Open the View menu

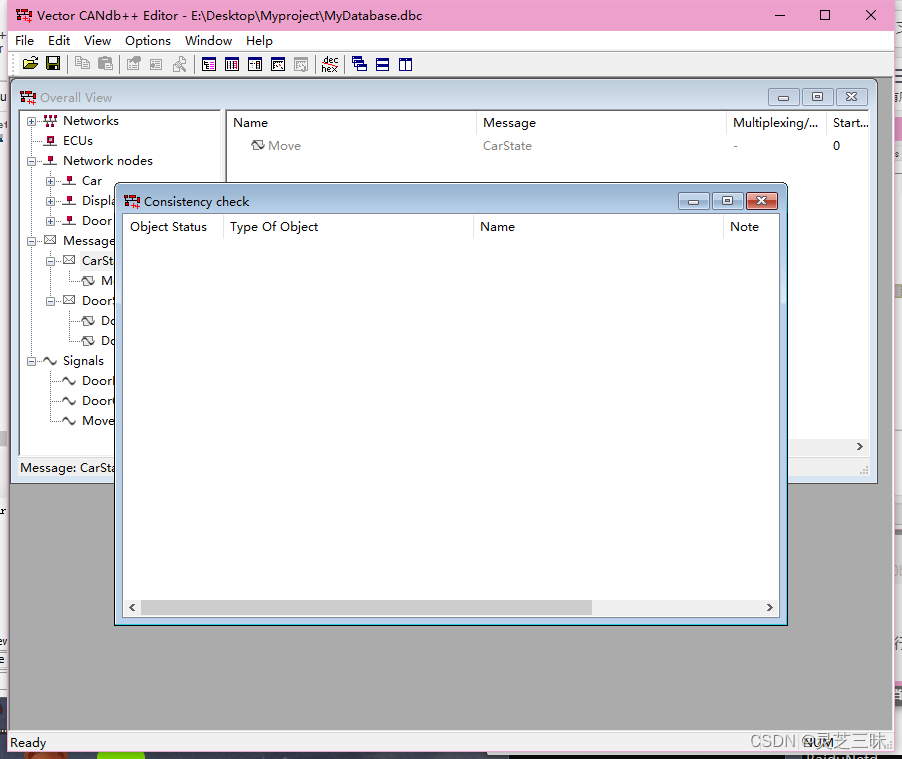[x=97, y=41]
